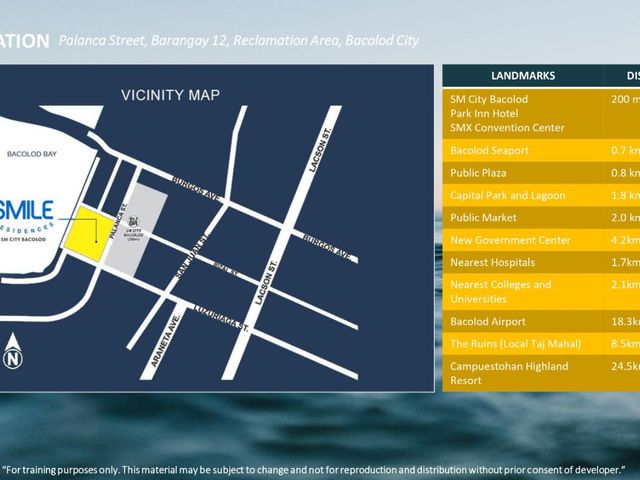Image resolution: width=640 pixels, height=480 pixels.
Task: Click the left 'BURGOS AVE.' label
Action: pos(196,189)
